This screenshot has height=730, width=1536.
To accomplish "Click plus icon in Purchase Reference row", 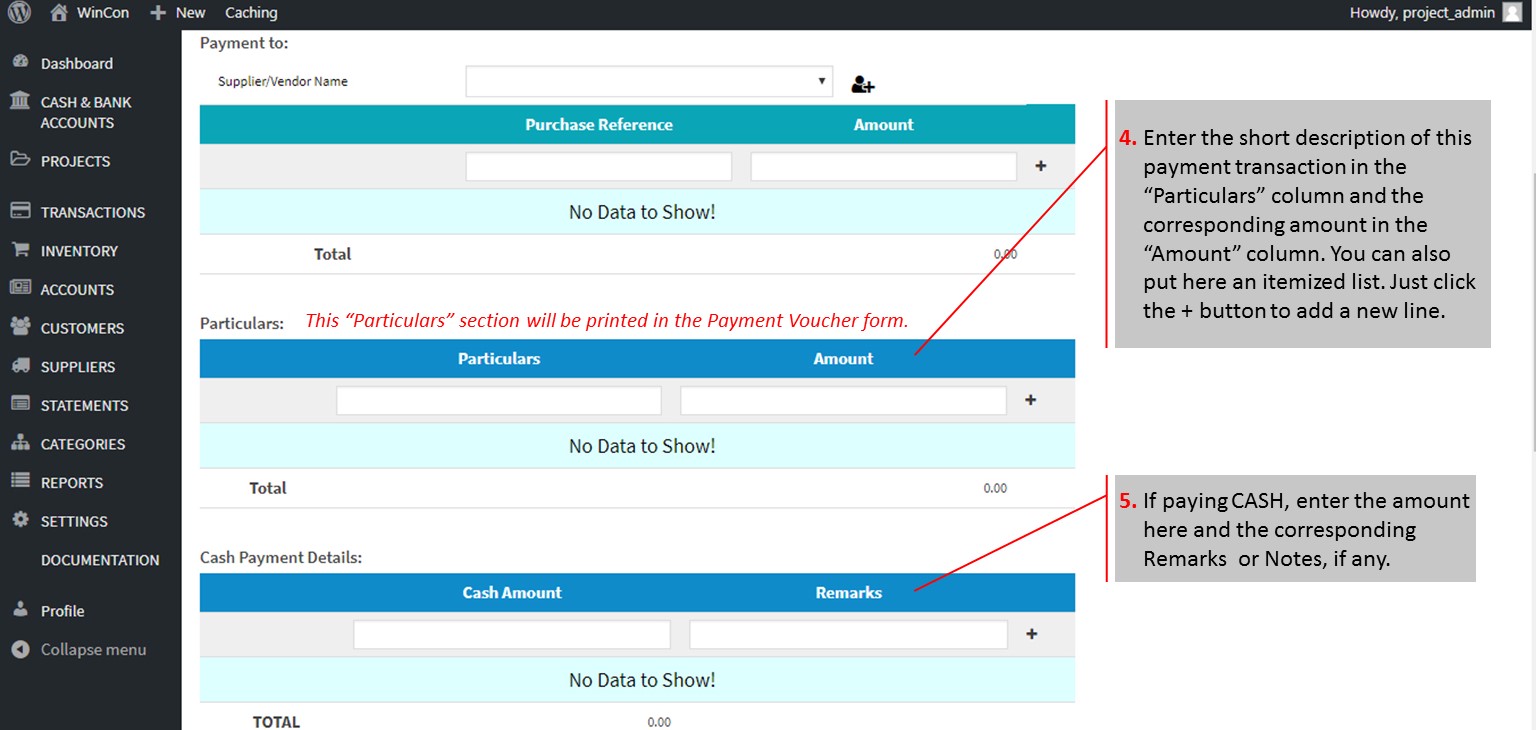I will pyautogui.click(x=1040, y=166).
